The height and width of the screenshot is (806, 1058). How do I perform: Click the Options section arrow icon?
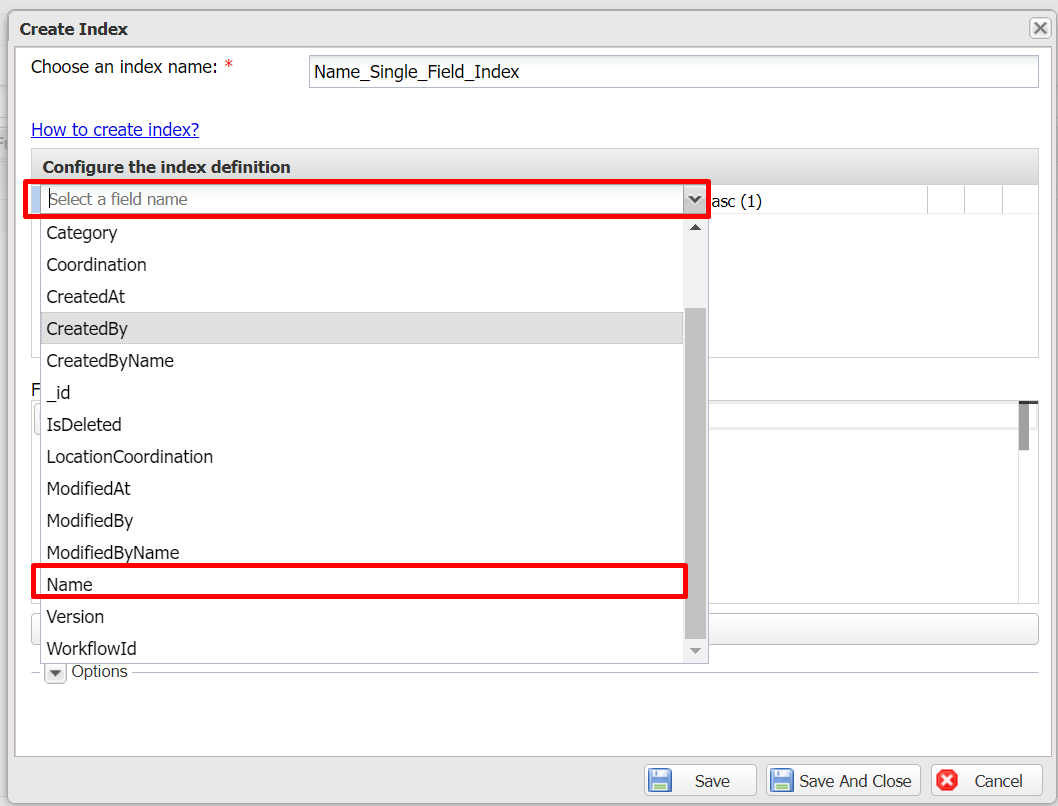coord(55,673)
